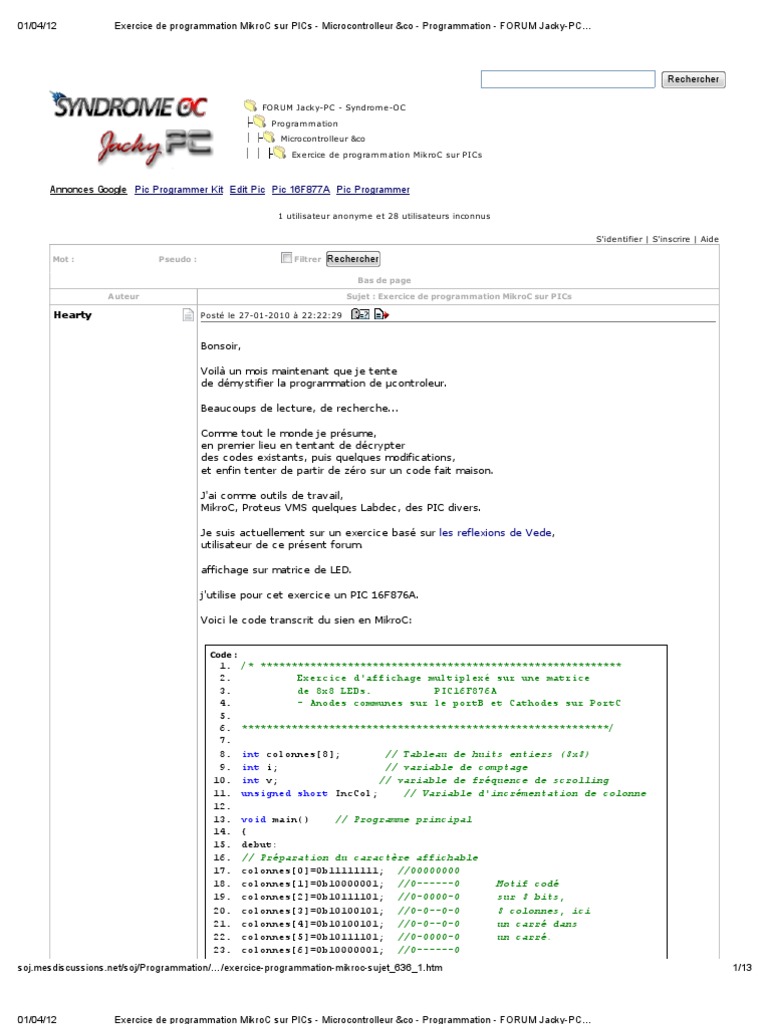Screen dimensions: 768x1024
Task: Open the Edit Pic ad link
Action: click(x=247, y=189)
